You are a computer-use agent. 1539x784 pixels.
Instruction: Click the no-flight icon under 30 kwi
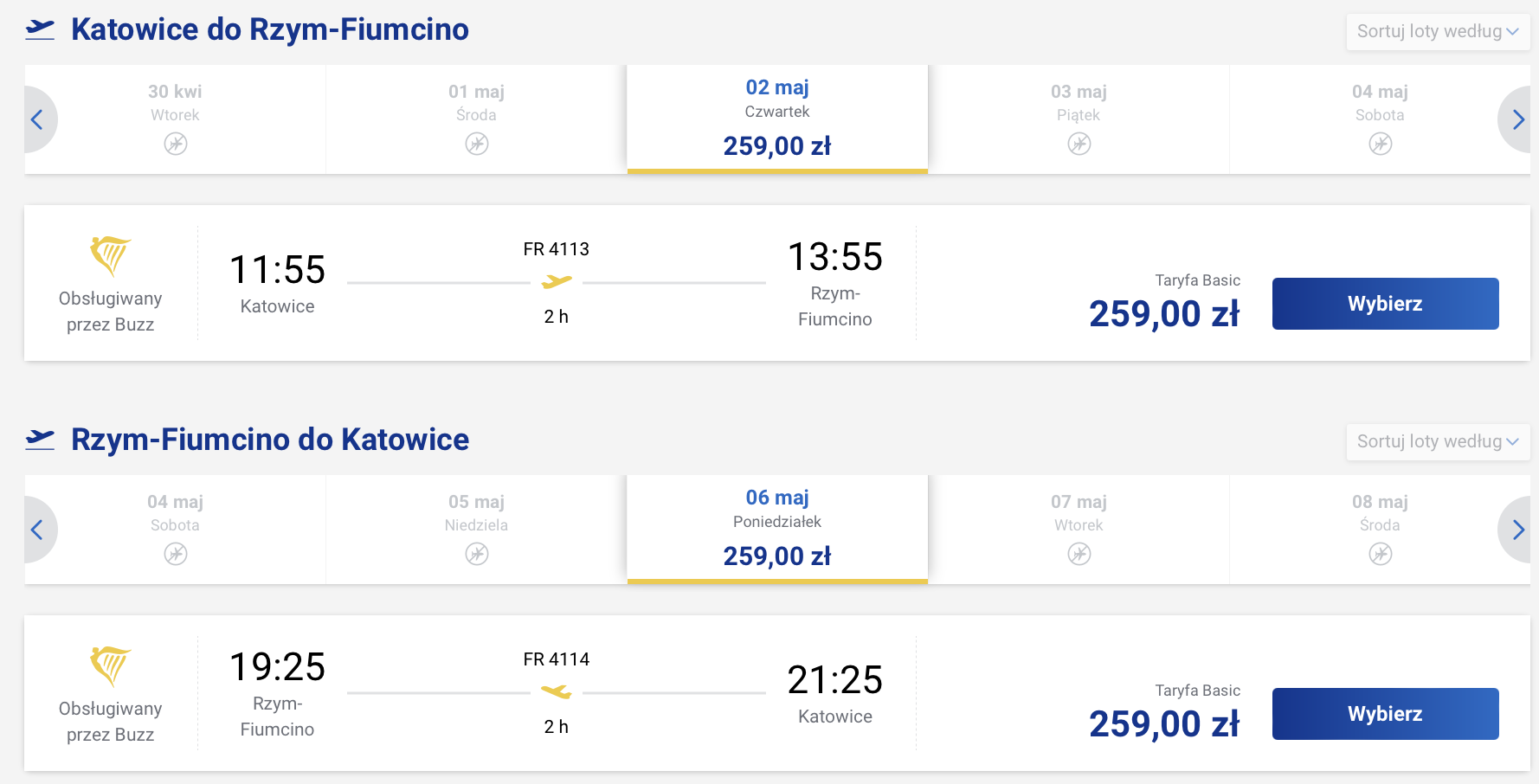tap(176, 144)
